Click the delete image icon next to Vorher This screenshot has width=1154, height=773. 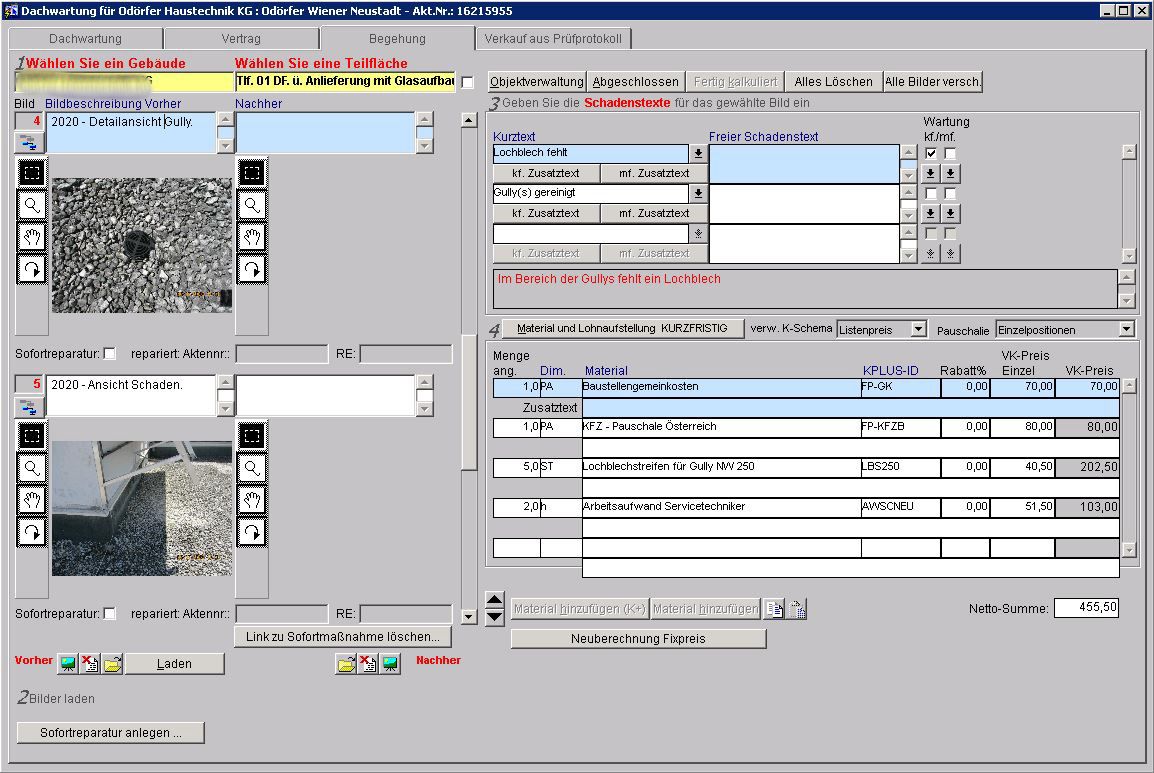90,664
